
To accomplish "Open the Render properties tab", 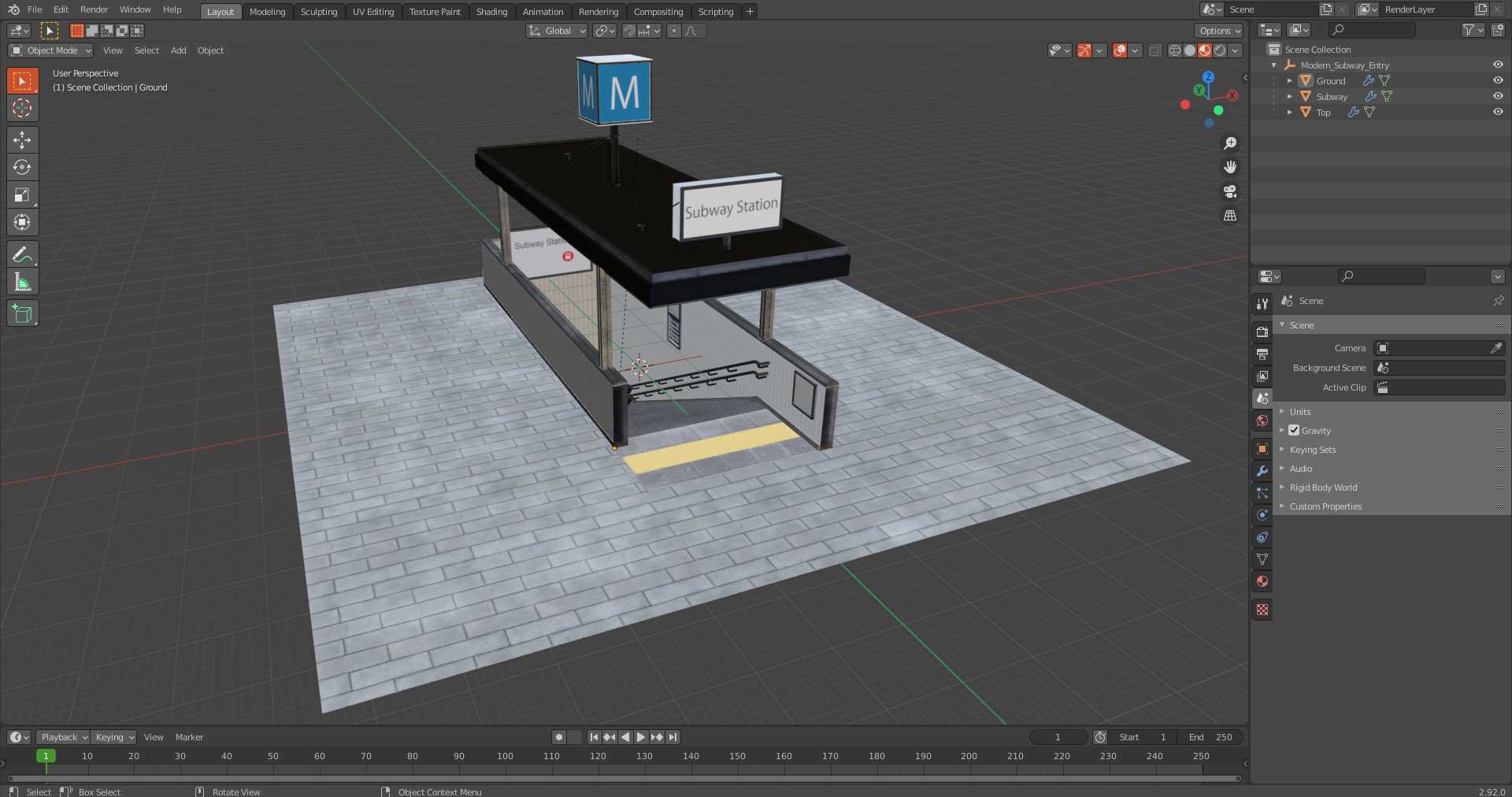I will click(1262, 332).
